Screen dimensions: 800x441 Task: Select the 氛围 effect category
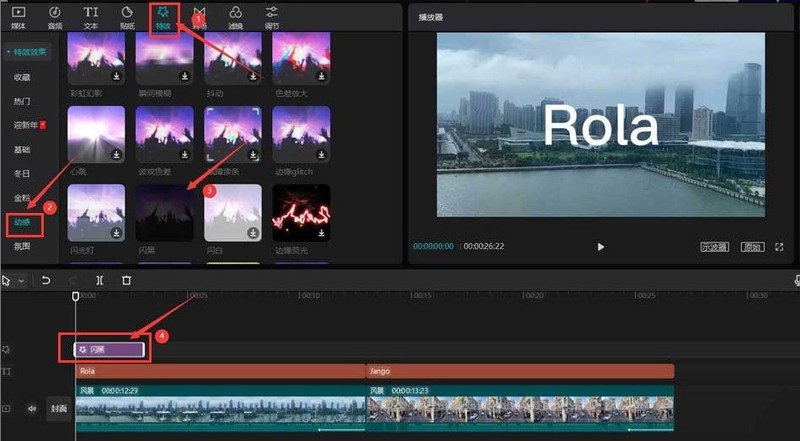pyautogui.click(x=22, y=246)
